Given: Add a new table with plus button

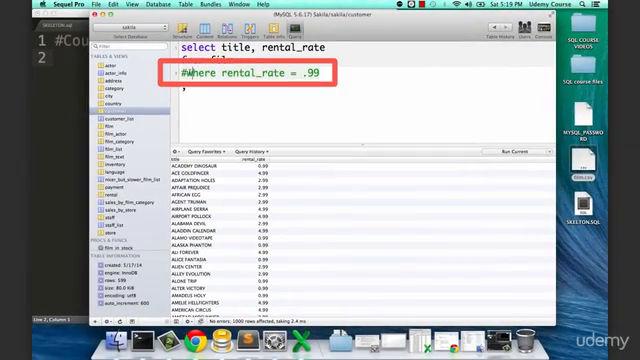Looking at the screenshot, I should coord(95,322).
